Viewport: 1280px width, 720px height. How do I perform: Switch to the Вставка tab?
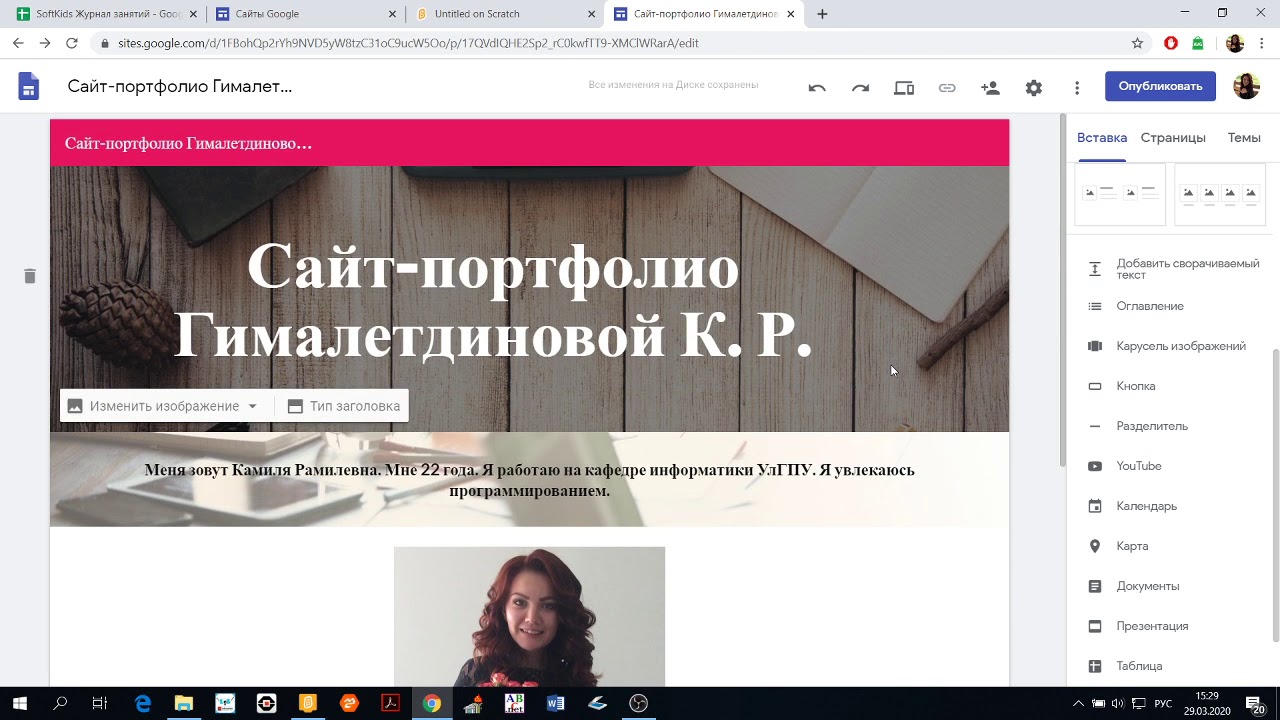coord(1102,138)
